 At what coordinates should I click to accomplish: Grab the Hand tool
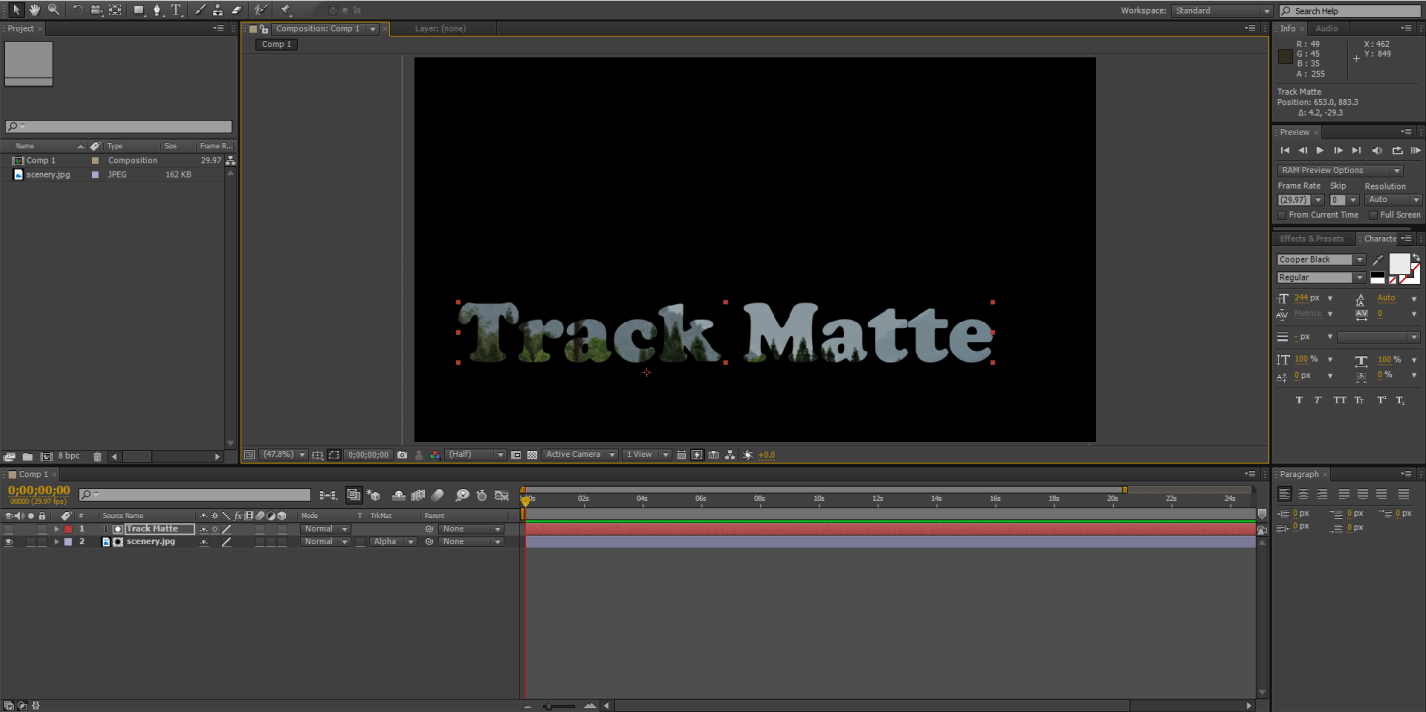click(34, 9)
